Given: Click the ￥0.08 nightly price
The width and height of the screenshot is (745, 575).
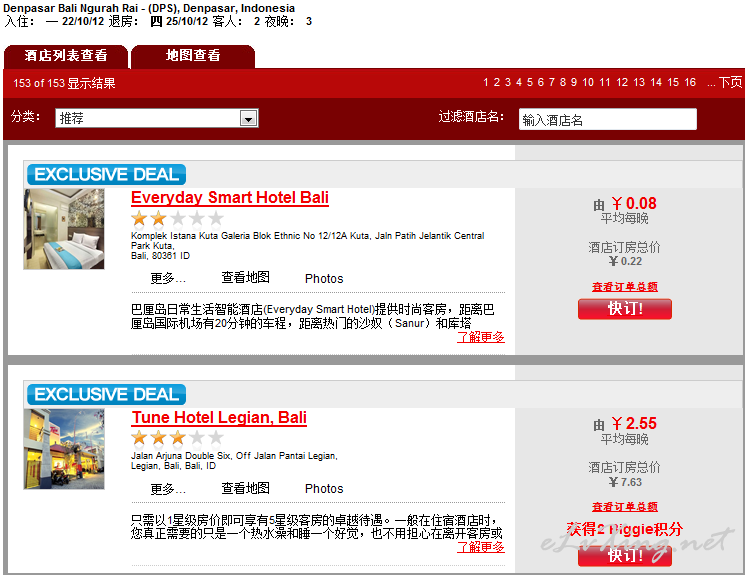Looking at the screenshot, I should tap(634, 203).
